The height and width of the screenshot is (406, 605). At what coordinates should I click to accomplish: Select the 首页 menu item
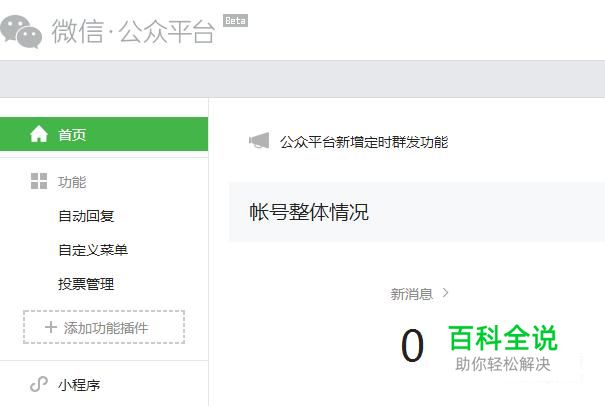coord(104,134)
